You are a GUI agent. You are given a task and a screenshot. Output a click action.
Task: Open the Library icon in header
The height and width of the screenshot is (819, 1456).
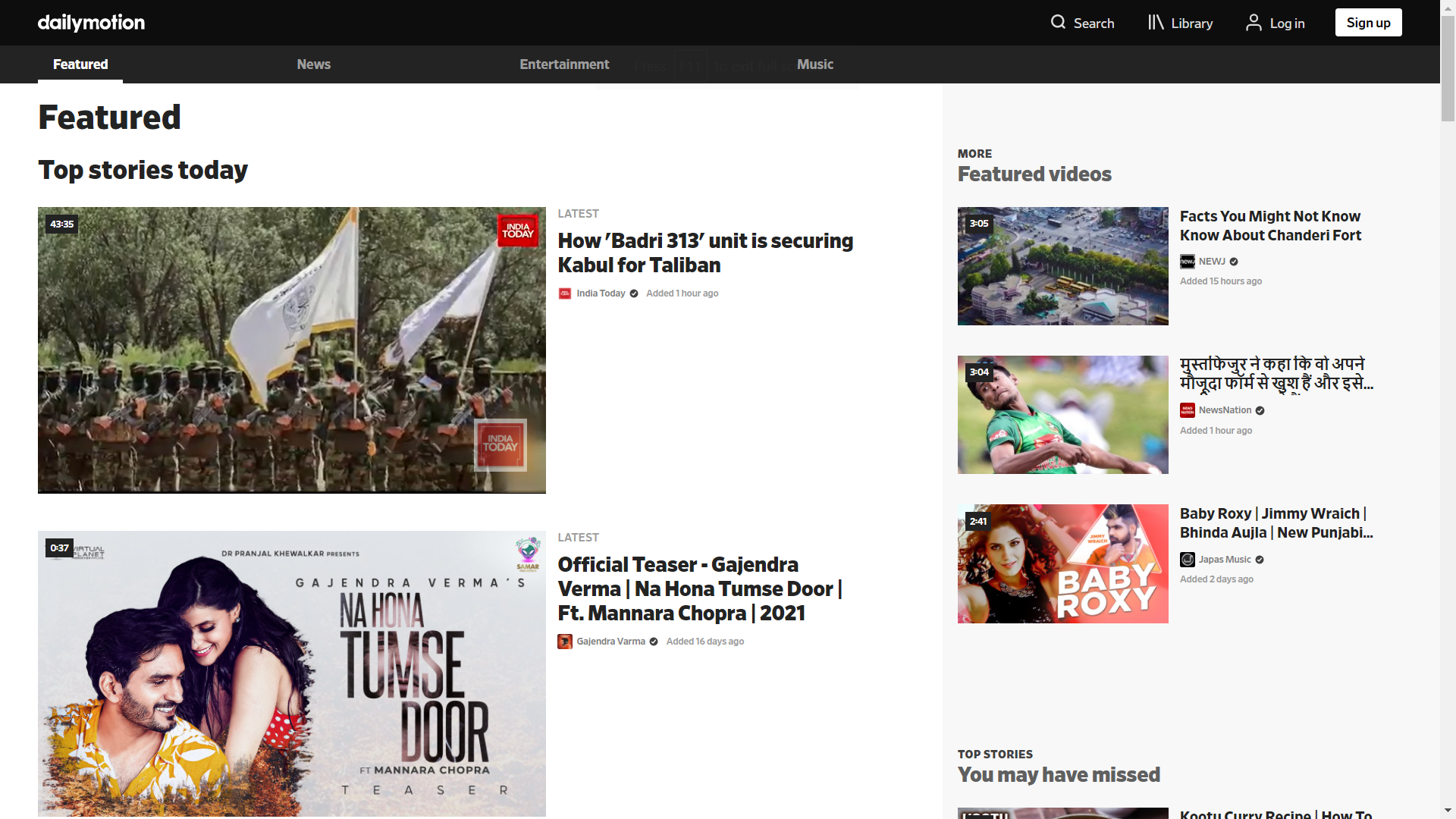click(1156, 22)
